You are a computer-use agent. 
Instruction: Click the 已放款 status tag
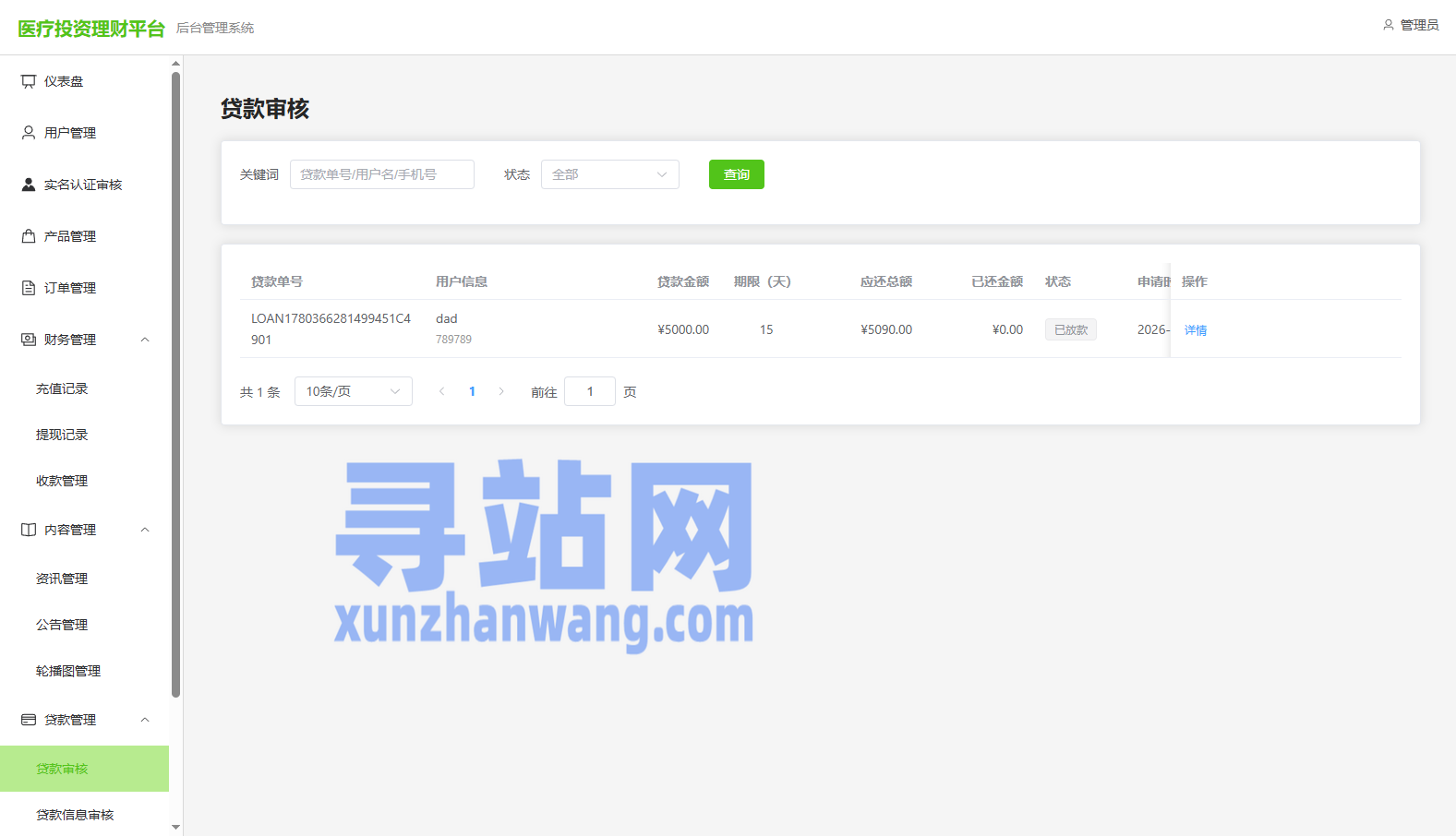tap(1071, 329)
